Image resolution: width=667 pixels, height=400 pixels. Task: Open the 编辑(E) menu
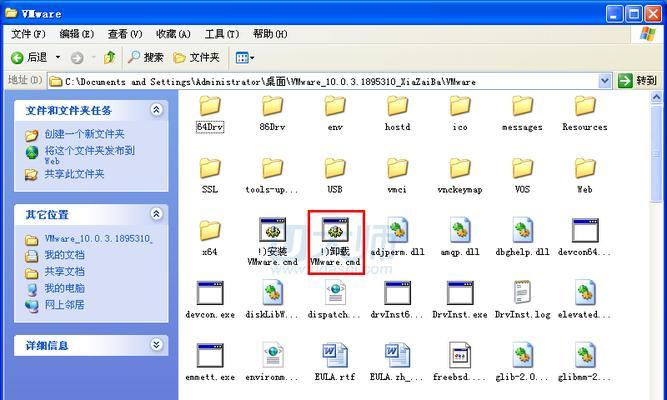coord(77,34)
